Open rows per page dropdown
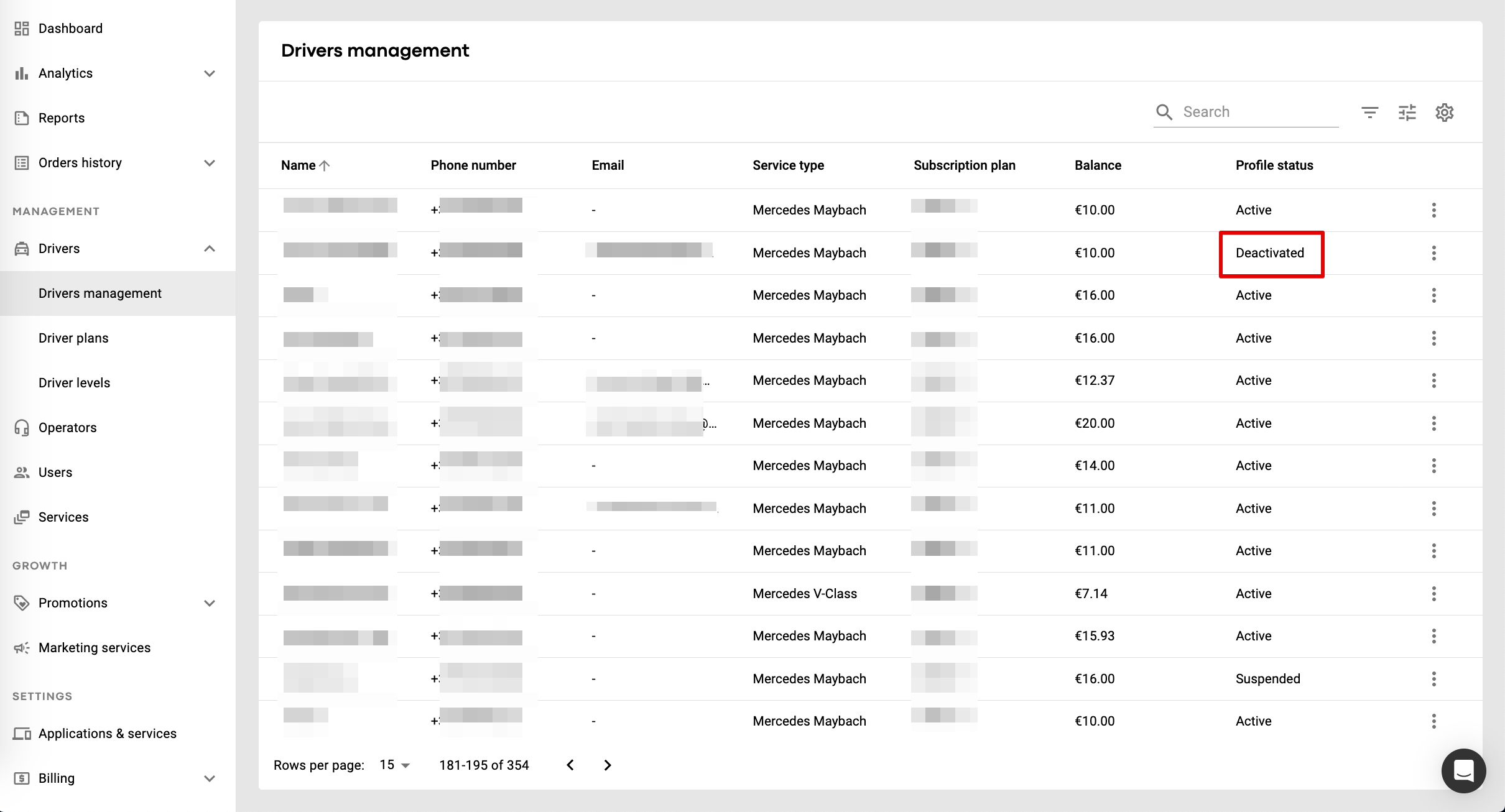 tap(395, 765)
